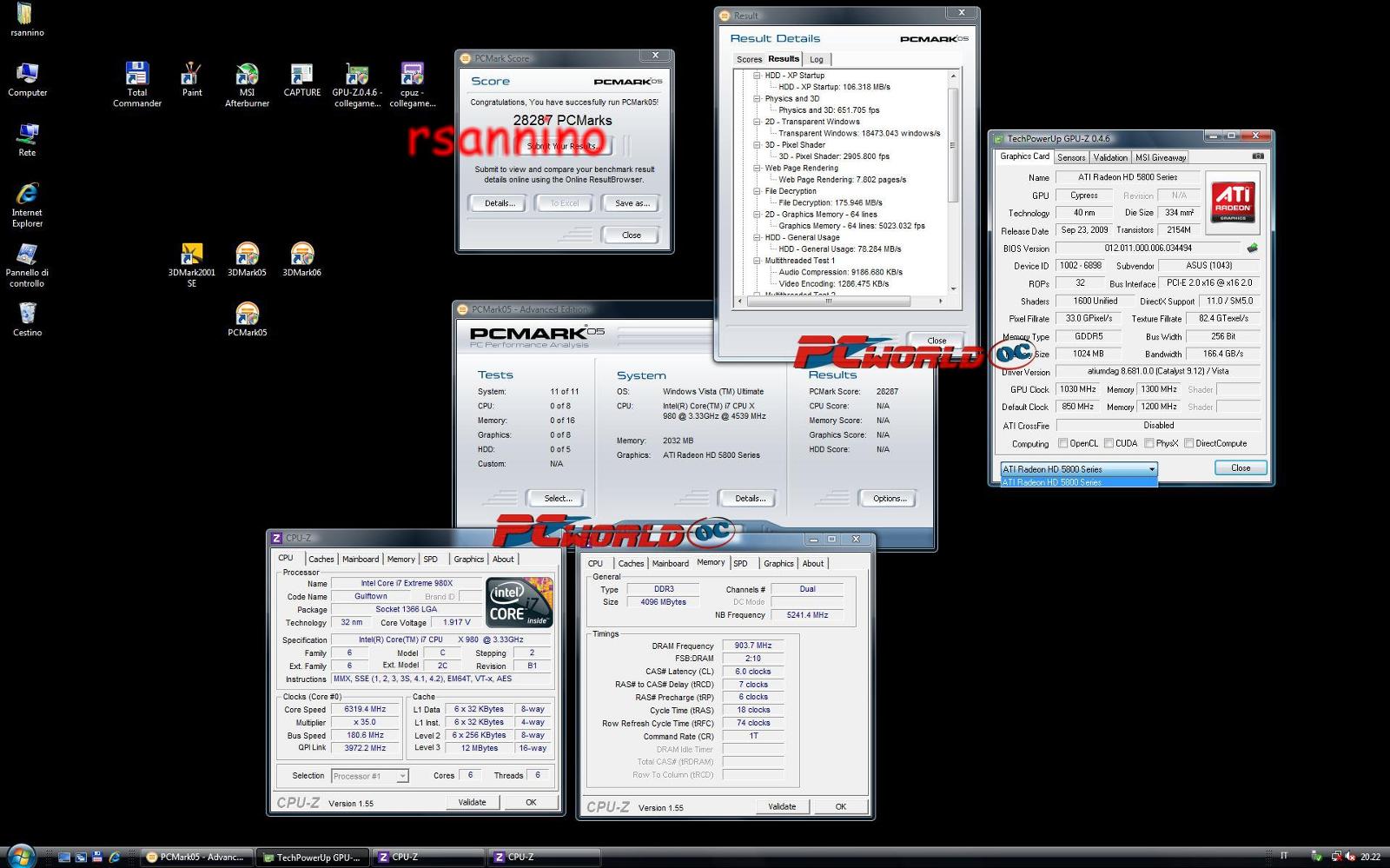Screen dimensions: 1390x868
Task: Click Save as button in Score window
Action: point(632,203)
